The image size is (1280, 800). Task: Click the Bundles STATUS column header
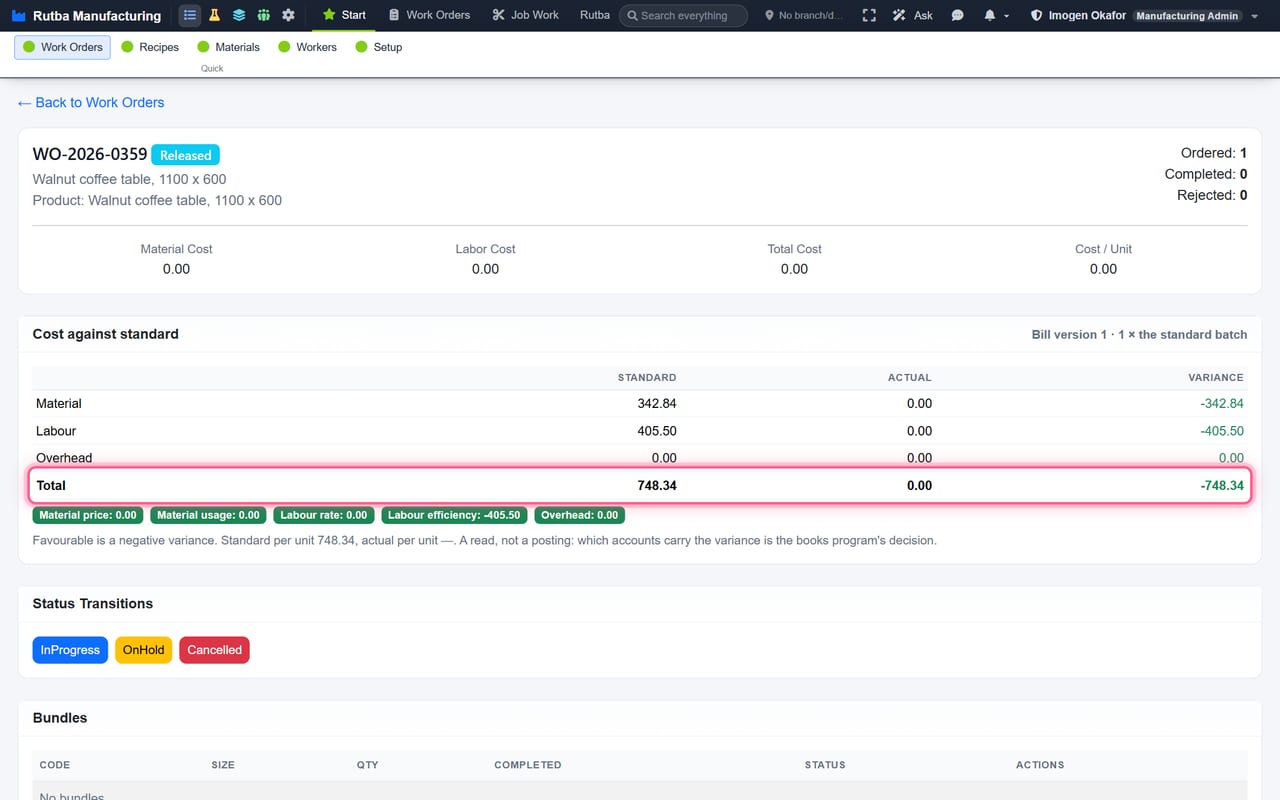click(x=825, y=765)
